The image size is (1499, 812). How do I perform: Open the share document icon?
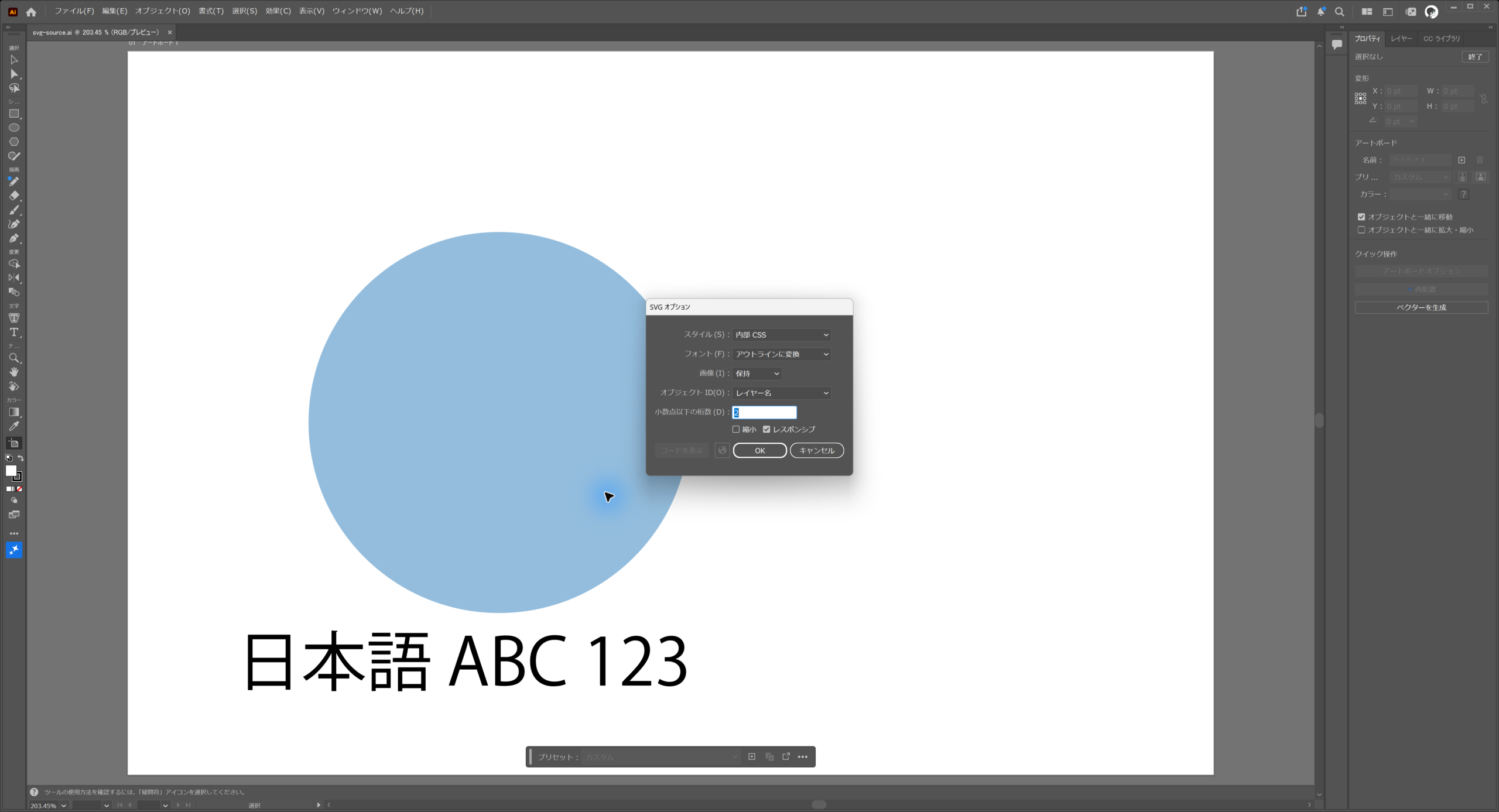point(1301,11)
